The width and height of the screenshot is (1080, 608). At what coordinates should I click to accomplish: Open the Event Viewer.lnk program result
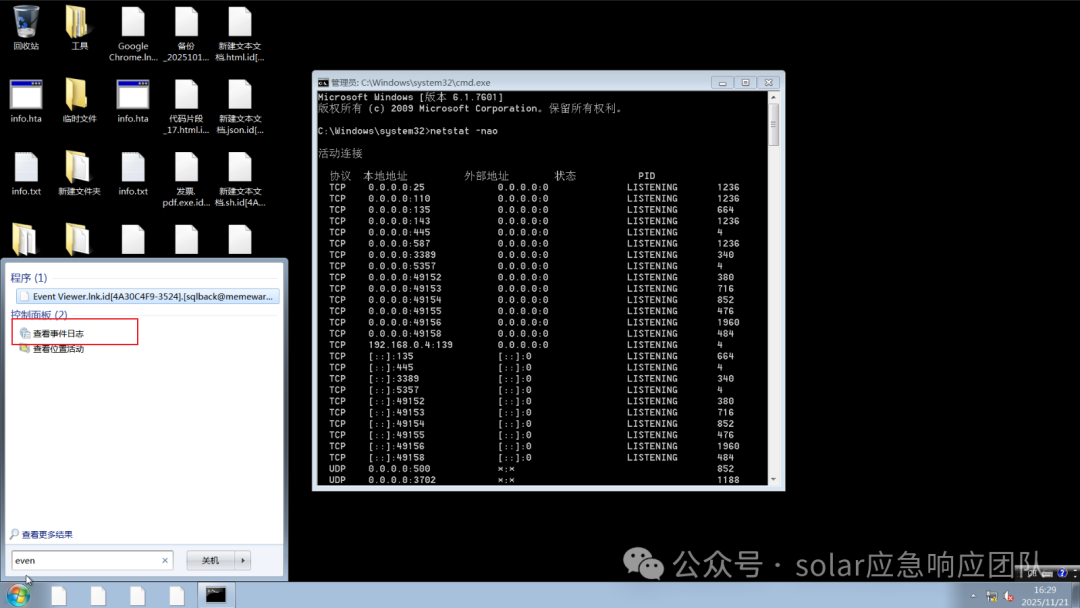(x=147, y=296)
